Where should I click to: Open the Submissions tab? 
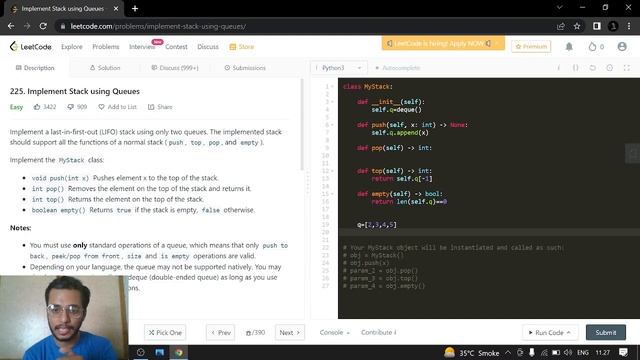(245, 68)
